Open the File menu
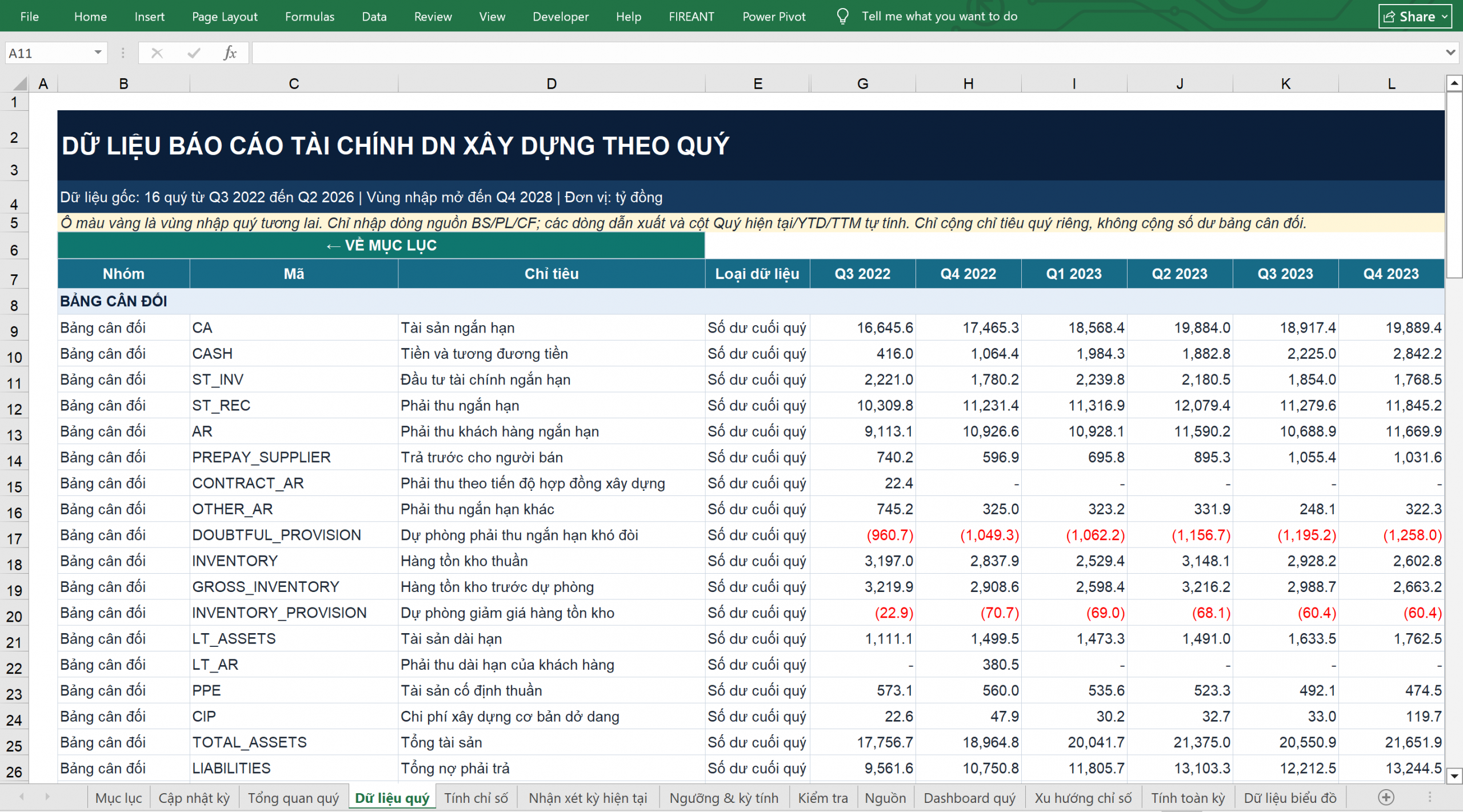This screenshot has height=812, width=1463. point(29,17)
